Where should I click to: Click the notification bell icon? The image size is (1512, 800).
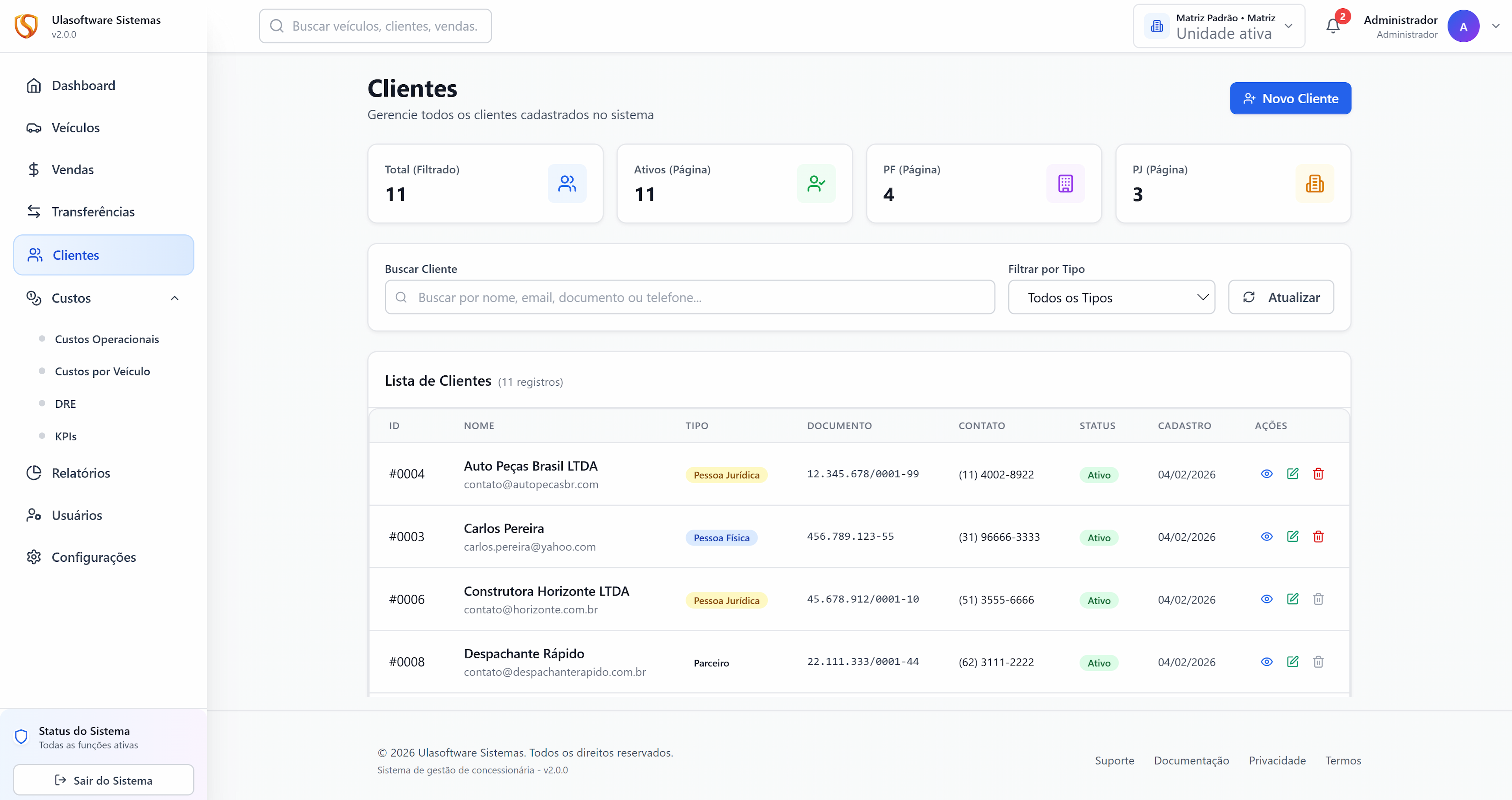click(1332, 26)
